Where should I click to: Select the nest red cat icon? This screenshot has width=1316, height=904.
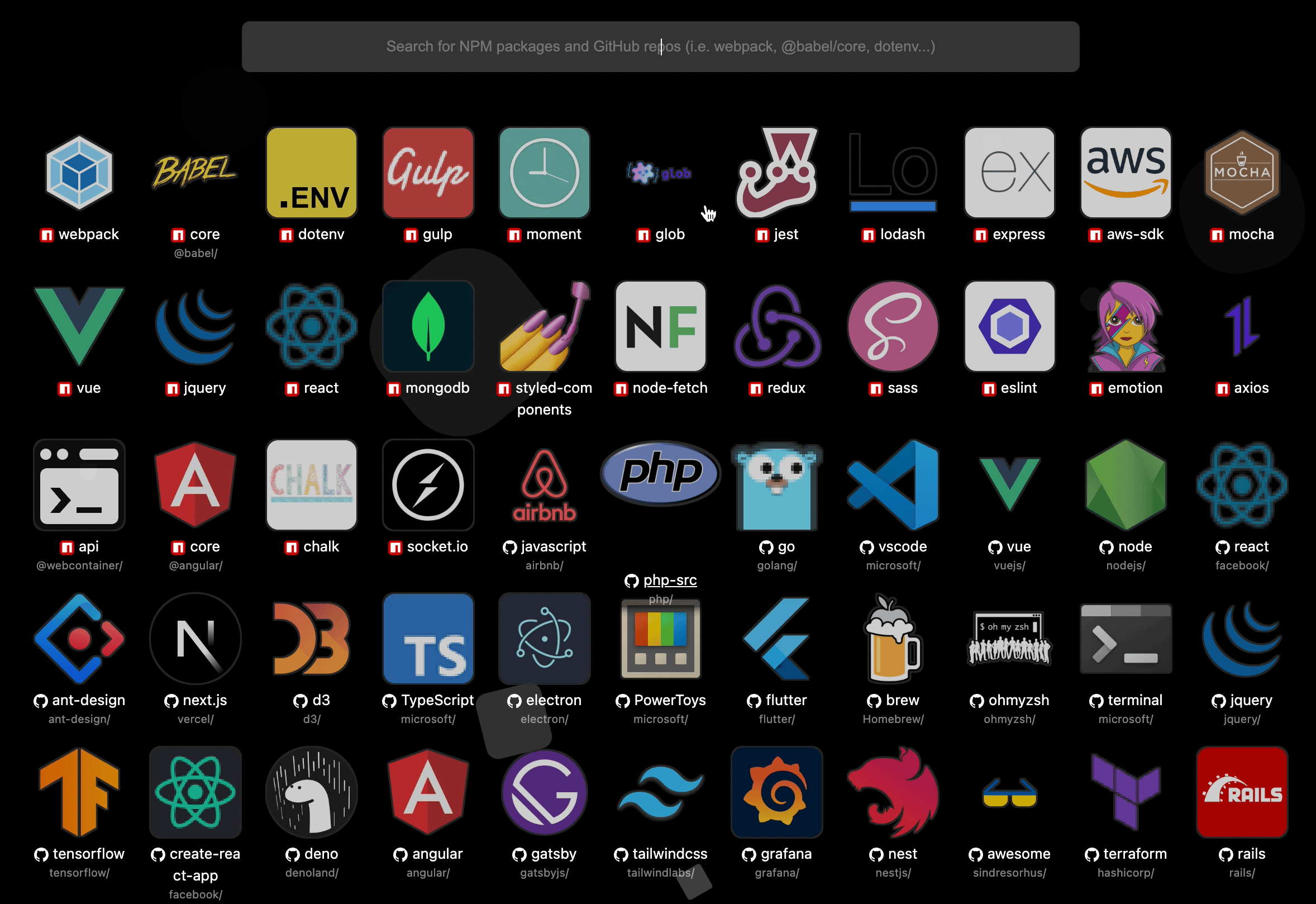tap(893, 792)
